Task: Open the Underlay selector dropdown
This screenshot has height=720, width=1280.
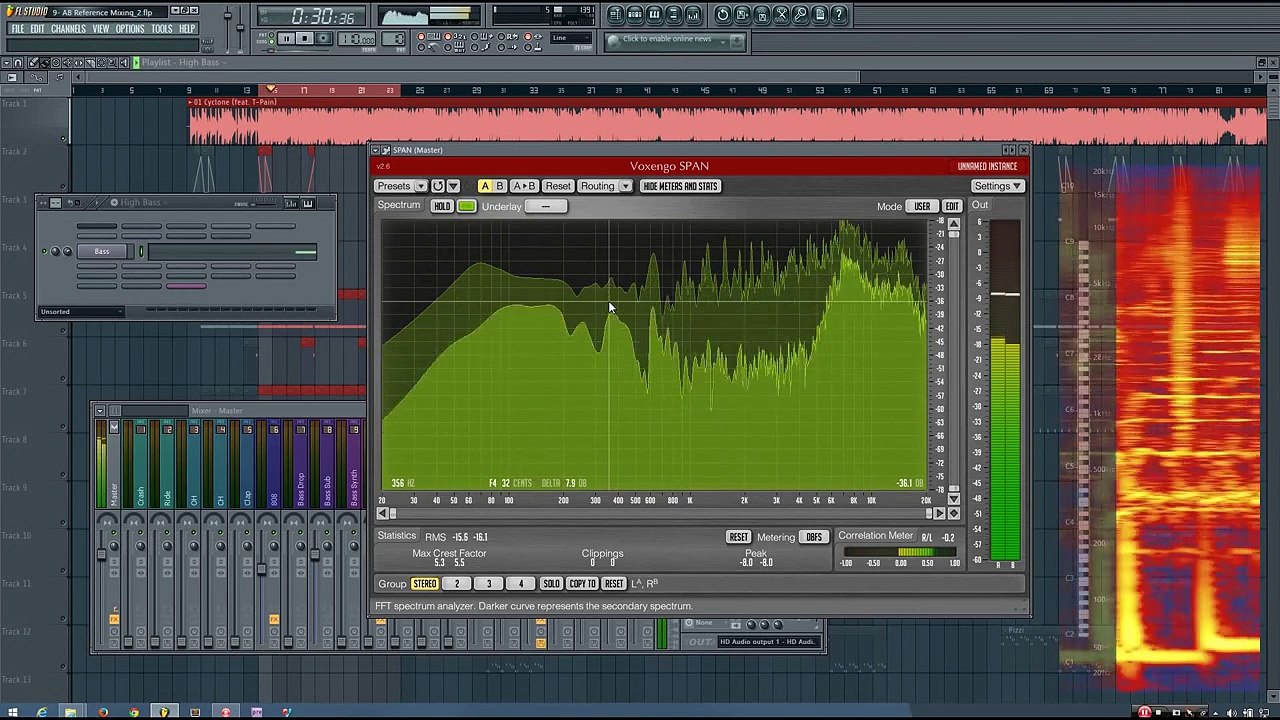Action: tap(546, 206)
